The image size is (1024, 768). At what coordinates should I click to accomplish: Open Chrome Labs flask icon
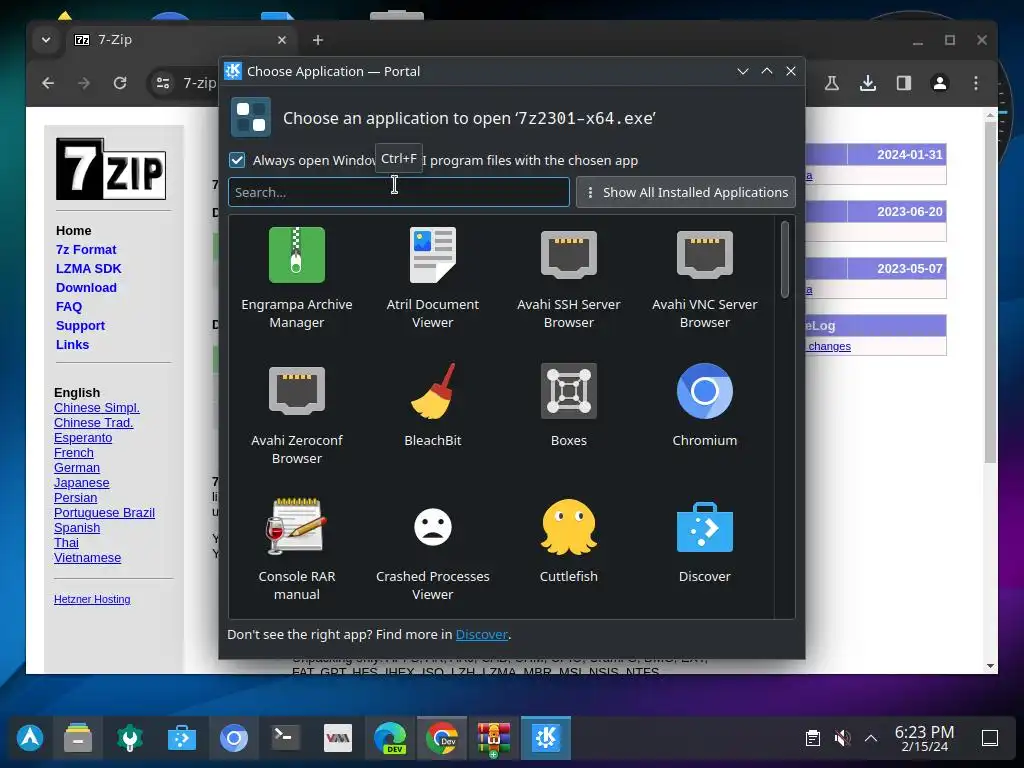pos(831,83)
